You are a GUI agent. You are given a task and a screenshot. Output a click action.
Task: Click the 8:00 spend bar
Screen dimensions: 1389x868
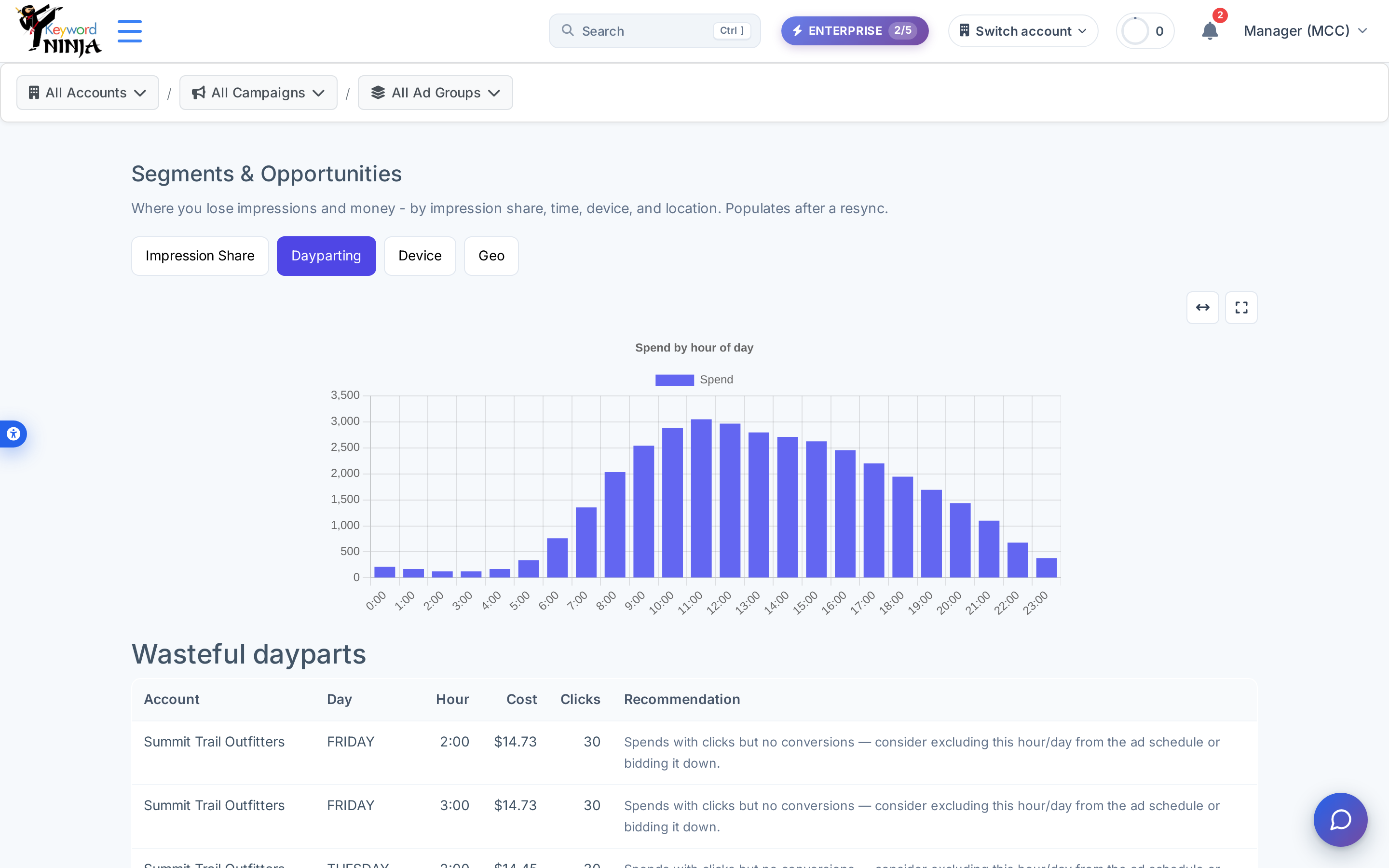click(x=615, y=525)
